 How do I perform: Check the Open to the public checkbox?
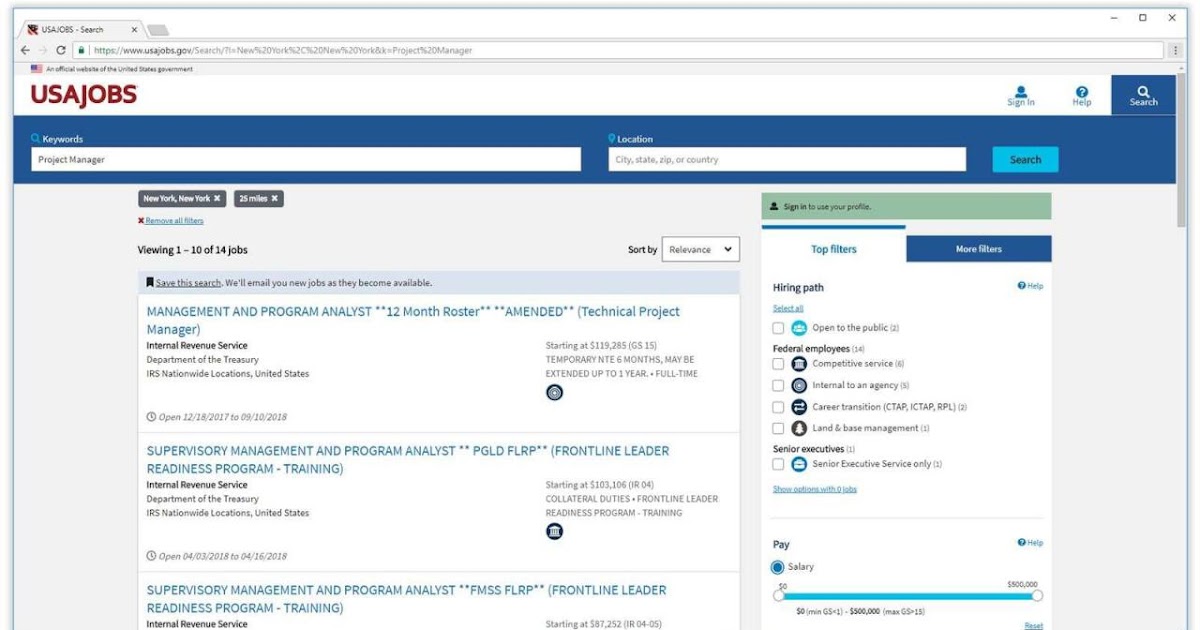779,328
